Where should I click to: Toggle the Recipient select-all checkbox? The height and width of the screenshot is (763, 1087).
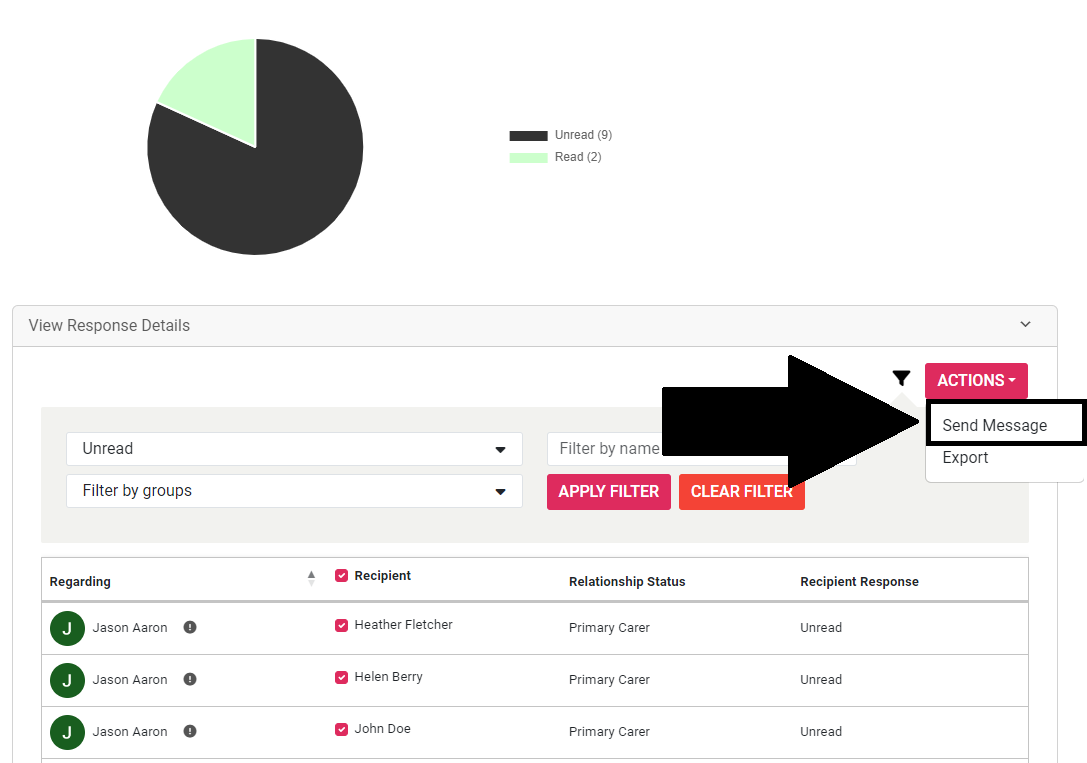(x=341, y=576)
